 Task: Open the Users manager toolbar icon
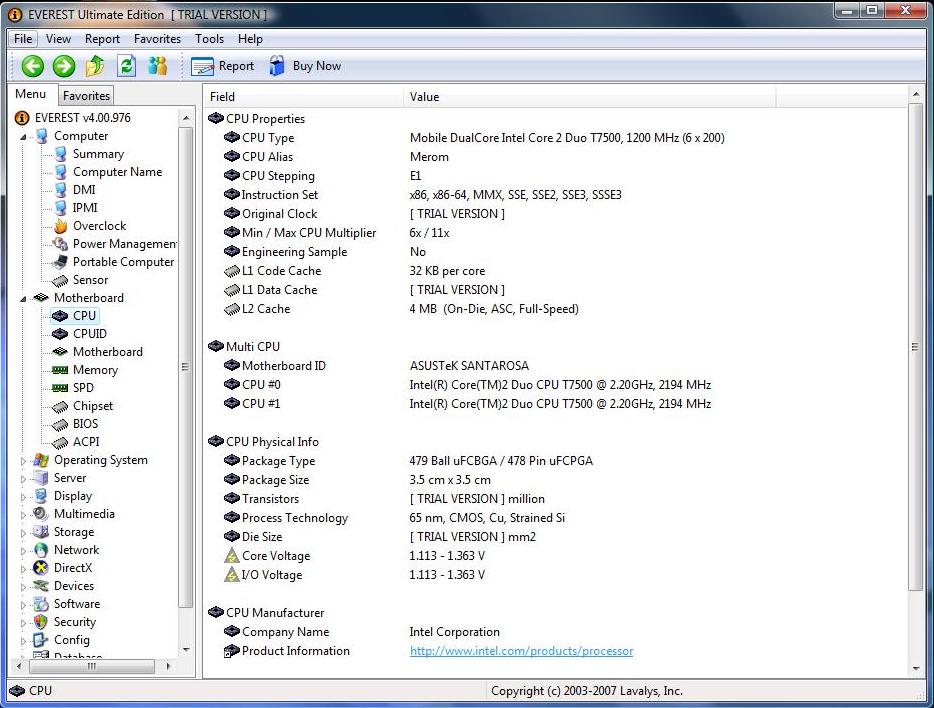coord(158,66)
